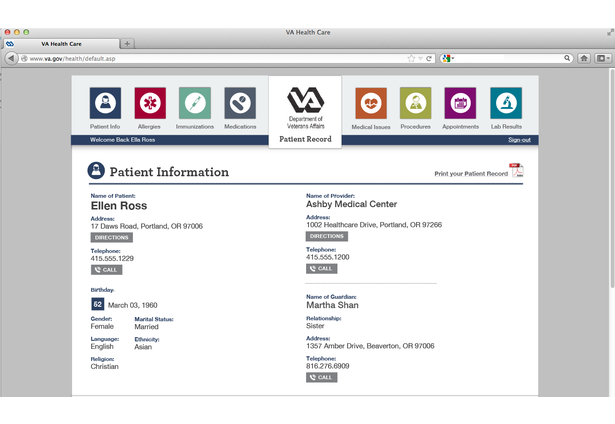Open the Procedures doctor icon
Viewport: 615px width, 424px height.
click(415, 103)
